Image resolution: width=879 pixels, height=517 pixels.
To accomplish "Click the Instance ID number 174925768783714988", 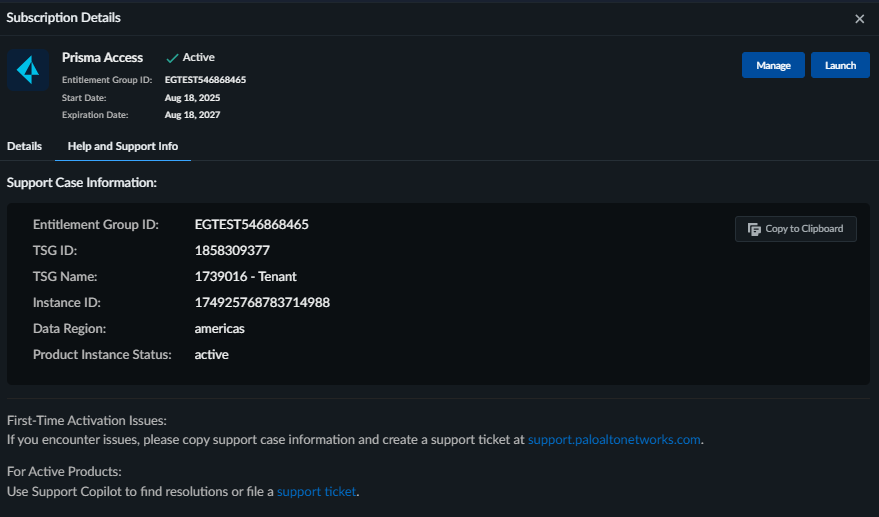I will 262,302.
